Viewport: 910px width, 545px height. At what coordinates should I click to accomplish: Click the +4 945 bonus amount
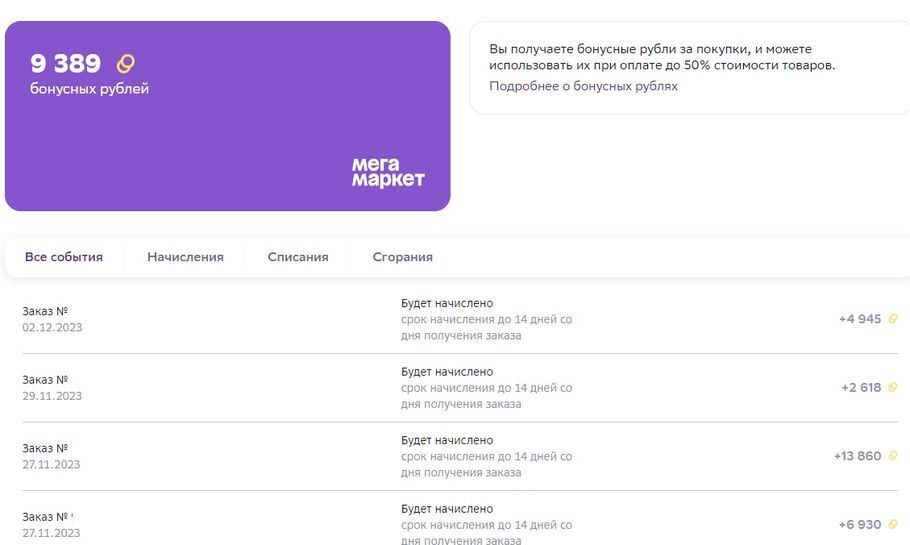pos(860,319)
